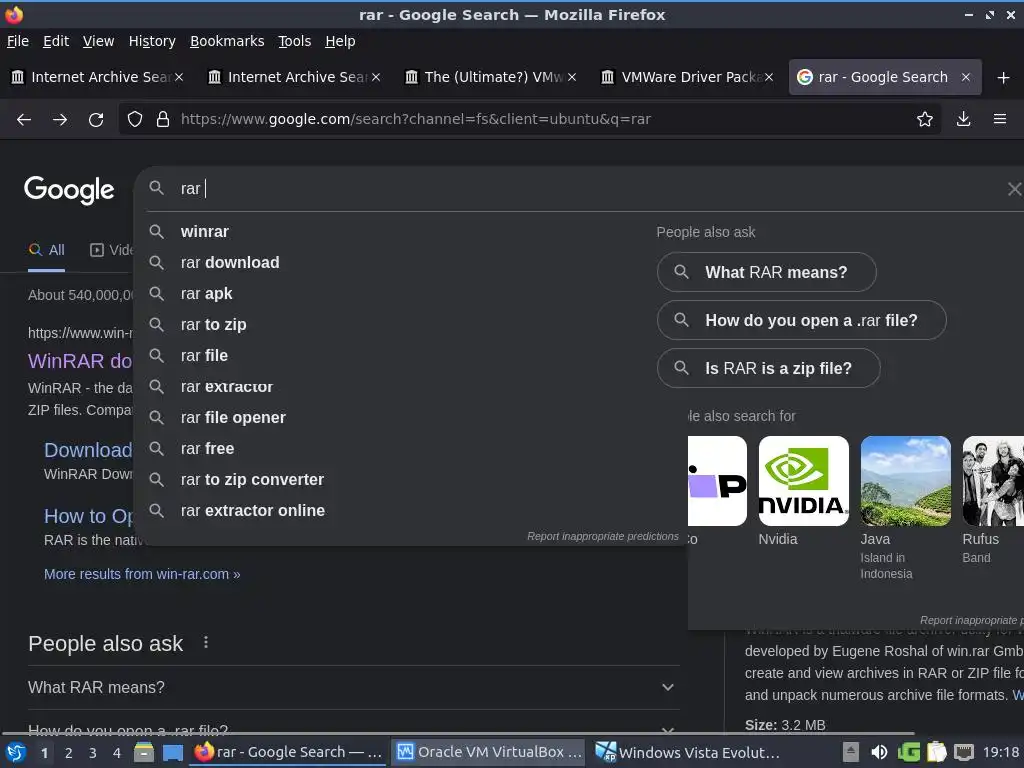Image resolution: width=1024 pixels, height=768 pixels.
Task: Open the Edit menu
Action: tap(56, 41)
